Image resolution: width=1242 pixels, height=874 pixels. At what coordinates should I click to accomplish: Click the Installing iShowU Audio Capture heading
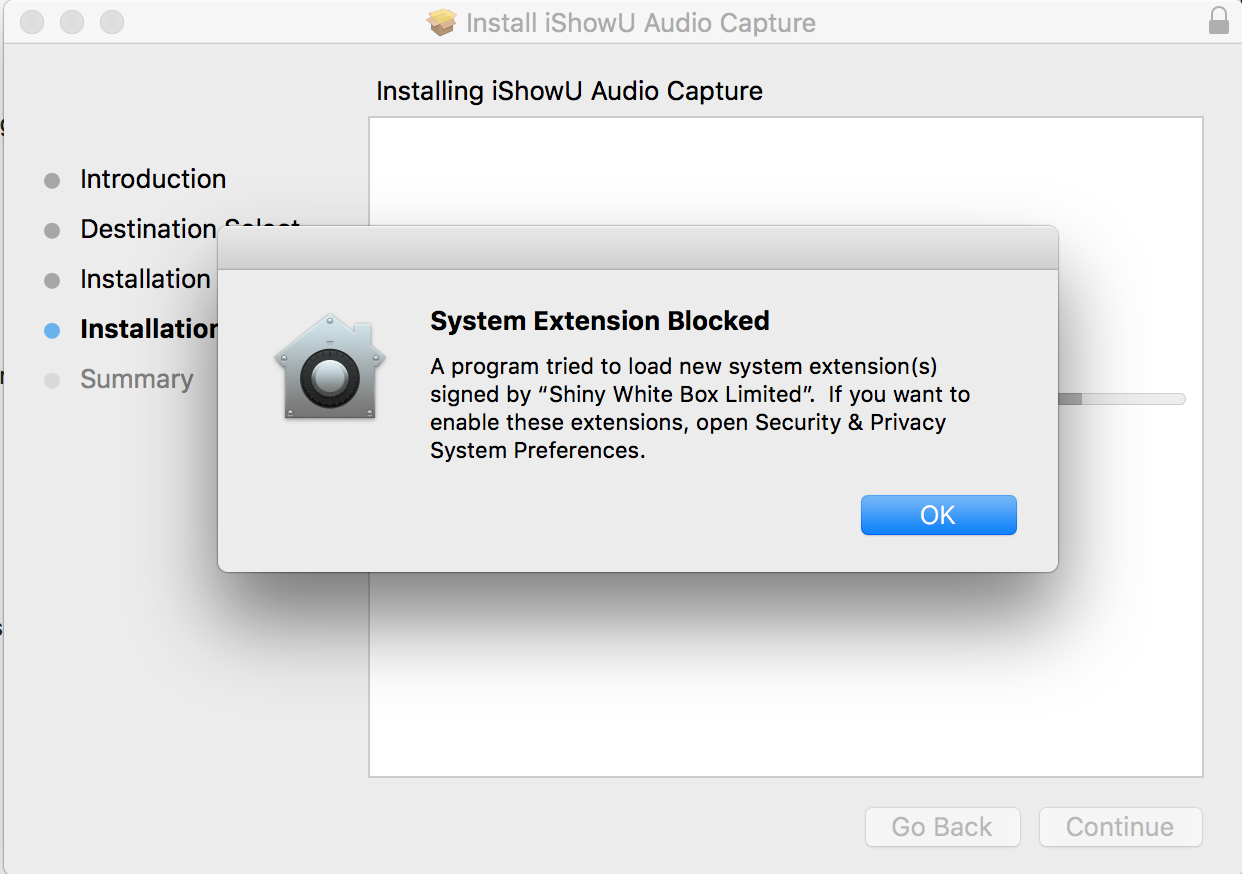[569, 91]
